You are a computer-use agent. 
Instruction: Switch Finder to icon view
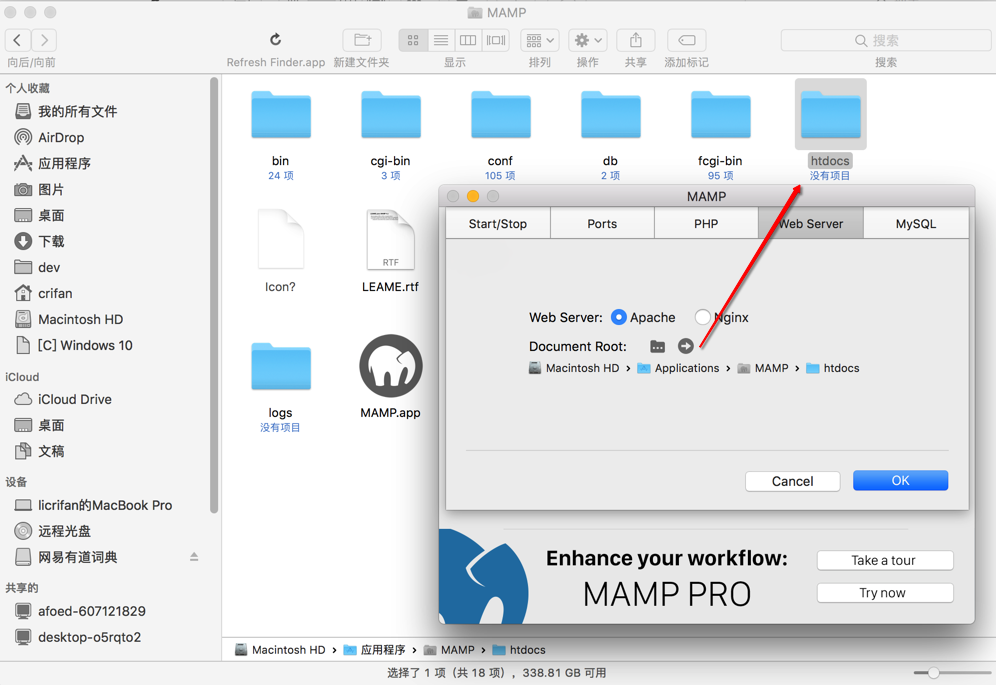413,41
